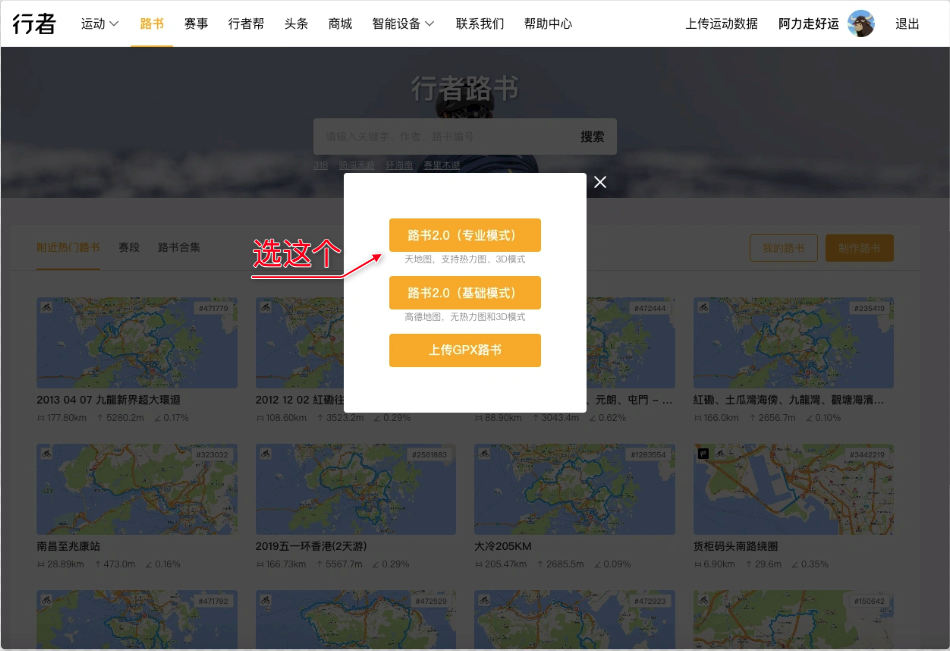Screen dimensions: 950x651
Task: Close the route book mode popup
Action: [600, 182]
